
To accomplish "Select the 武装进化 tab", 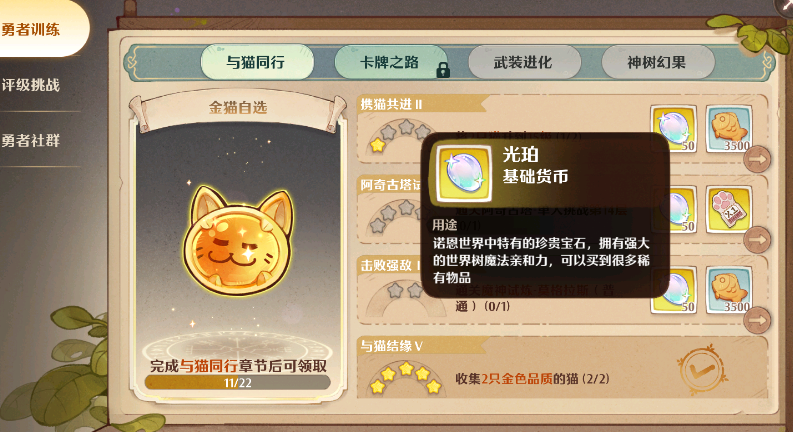I will [524, 62].
